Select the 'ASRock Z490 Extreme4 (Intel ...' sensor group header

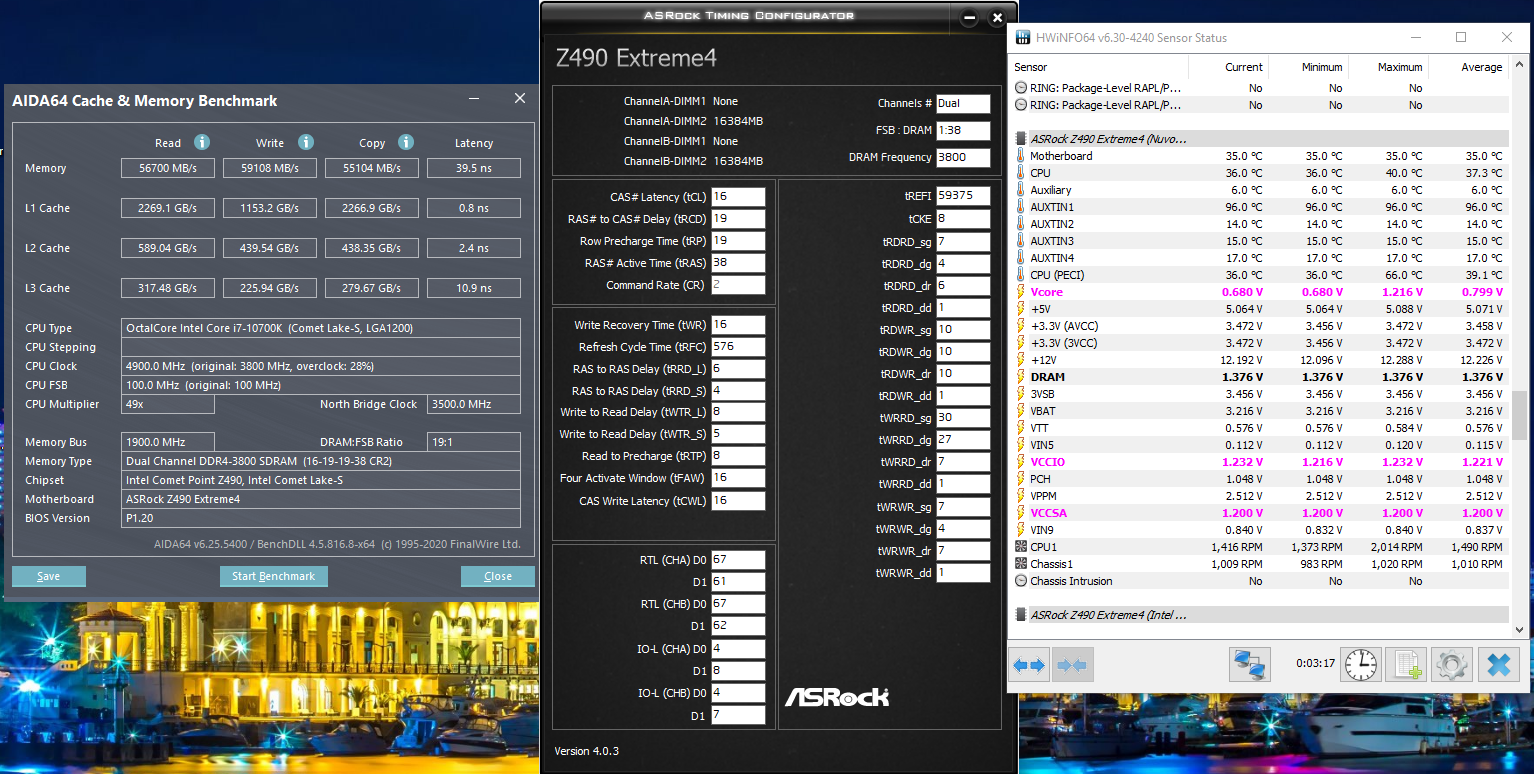coord(1260,615)
